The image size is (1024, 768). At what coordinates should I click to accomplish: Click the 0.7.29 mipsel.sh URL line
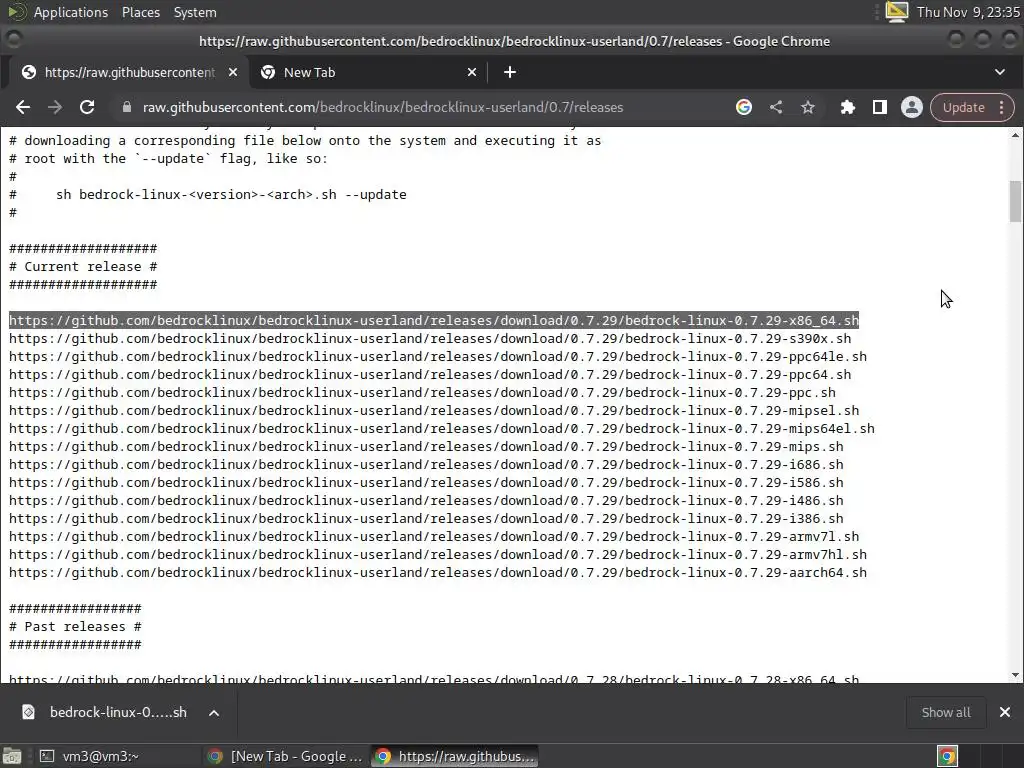(x=434, y=411)
